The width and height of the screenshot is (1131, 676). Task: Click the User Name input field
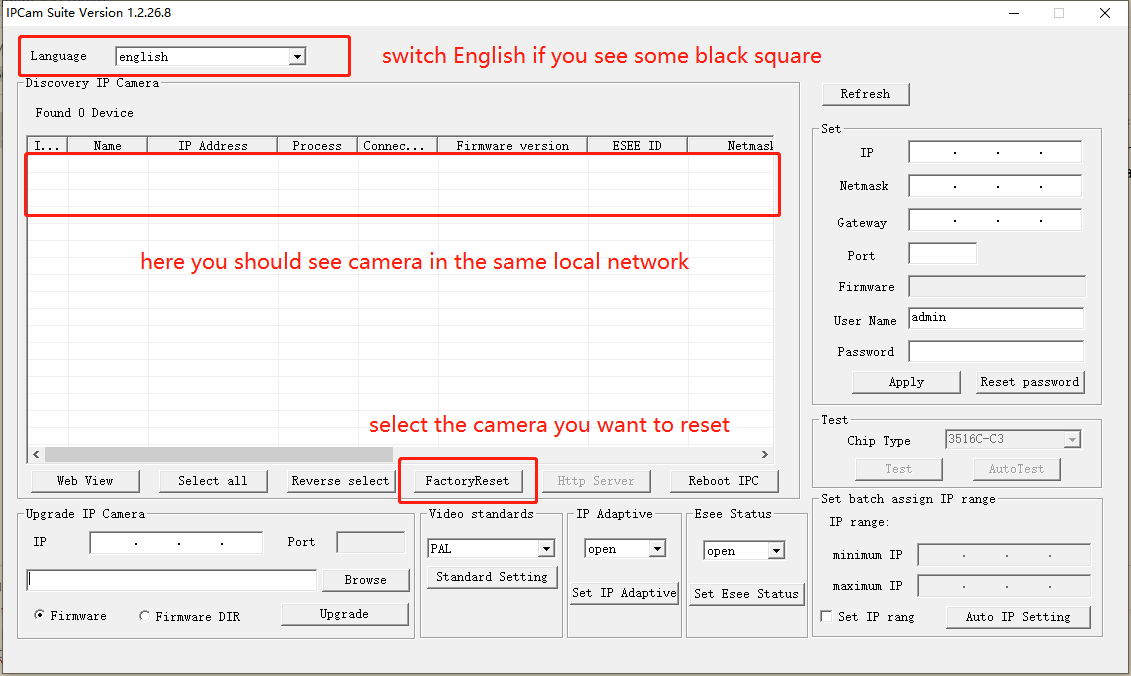[x=996, y=318]
